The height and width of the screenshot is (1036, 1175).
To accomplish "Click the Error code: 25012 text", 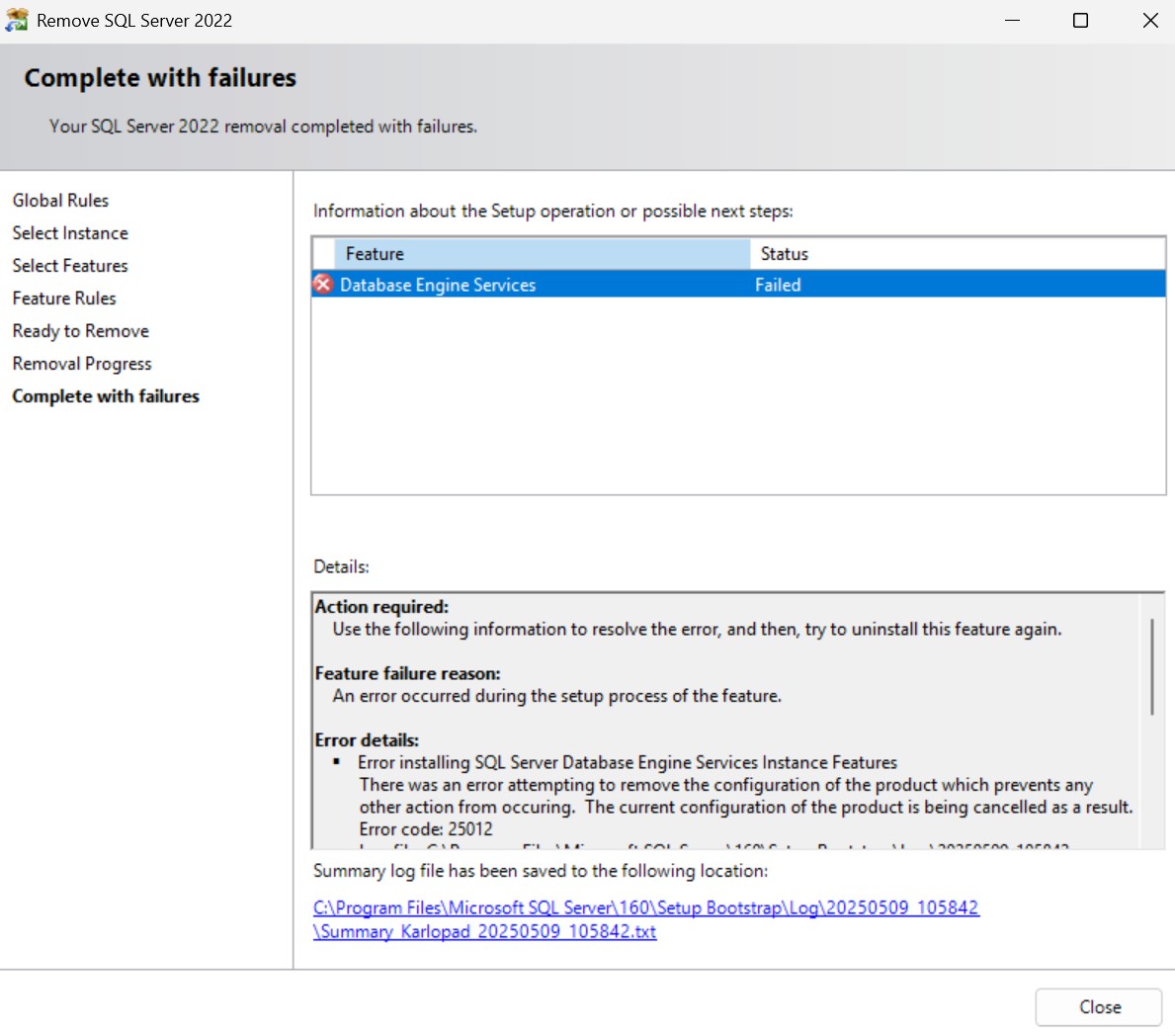I will click(426, 829).
